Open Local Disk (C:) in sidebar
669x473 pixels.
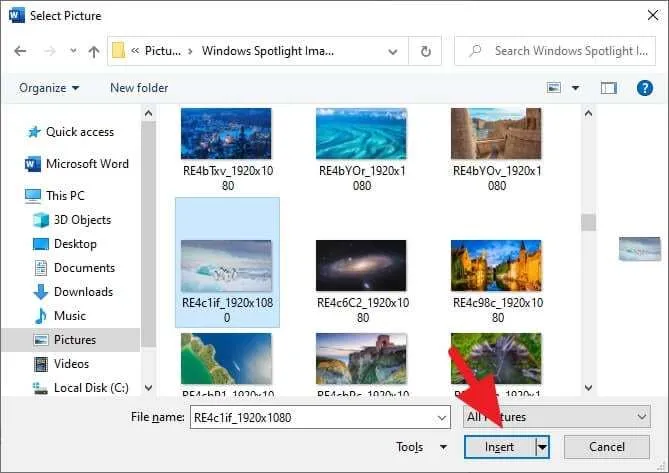click(x=91, y=388)
